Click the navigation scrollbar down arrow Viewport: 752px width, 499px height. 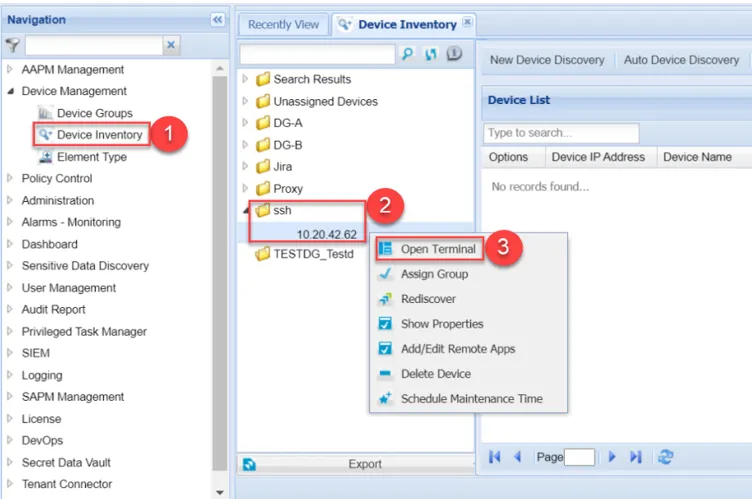pyautogui.click(x=220, y=492)
